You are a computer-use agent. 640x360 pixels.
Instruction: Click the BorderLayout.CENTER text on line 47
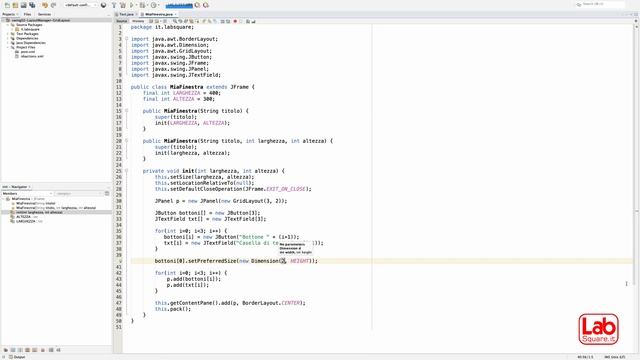pos(272,303)
